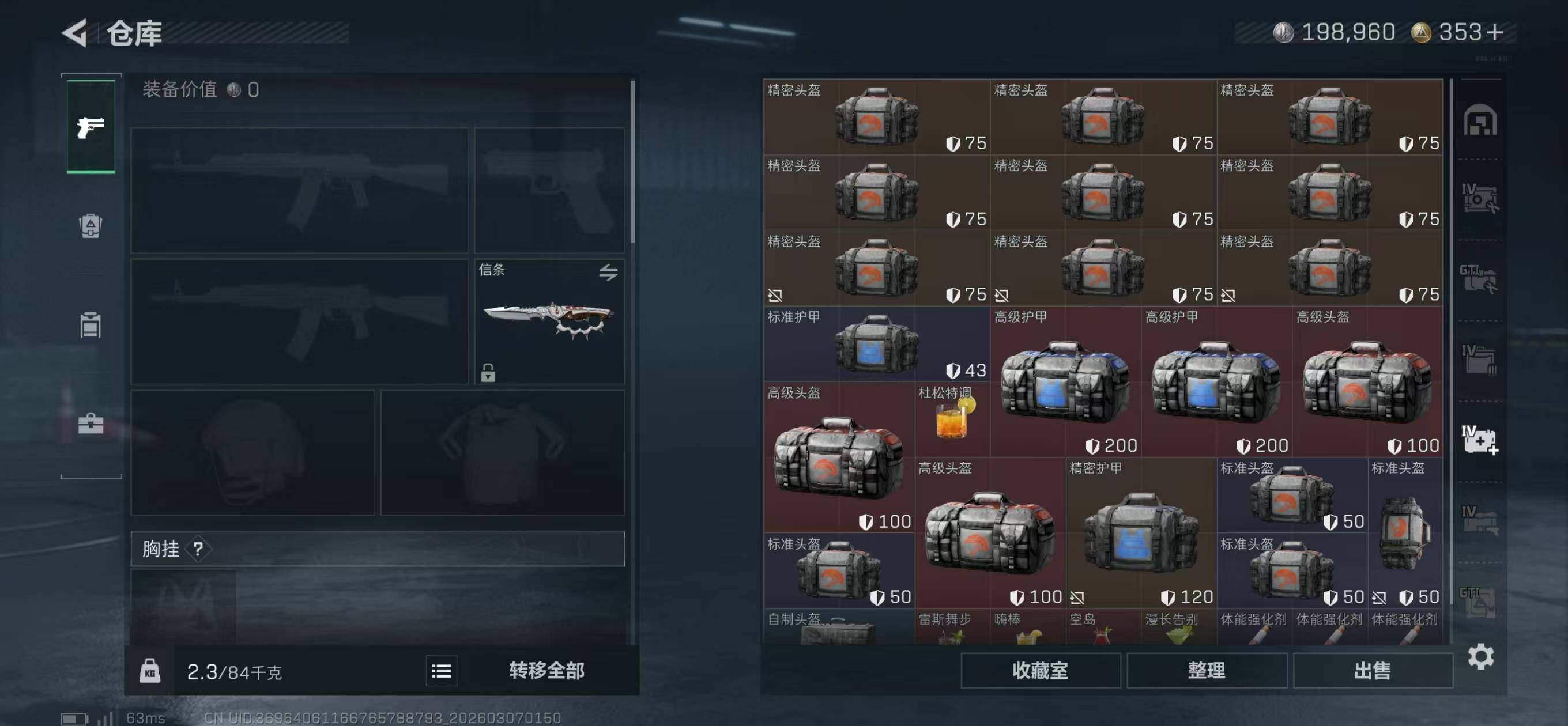
Task: Select the IV medical kit filter icon
Action: tap(1480, 440)
